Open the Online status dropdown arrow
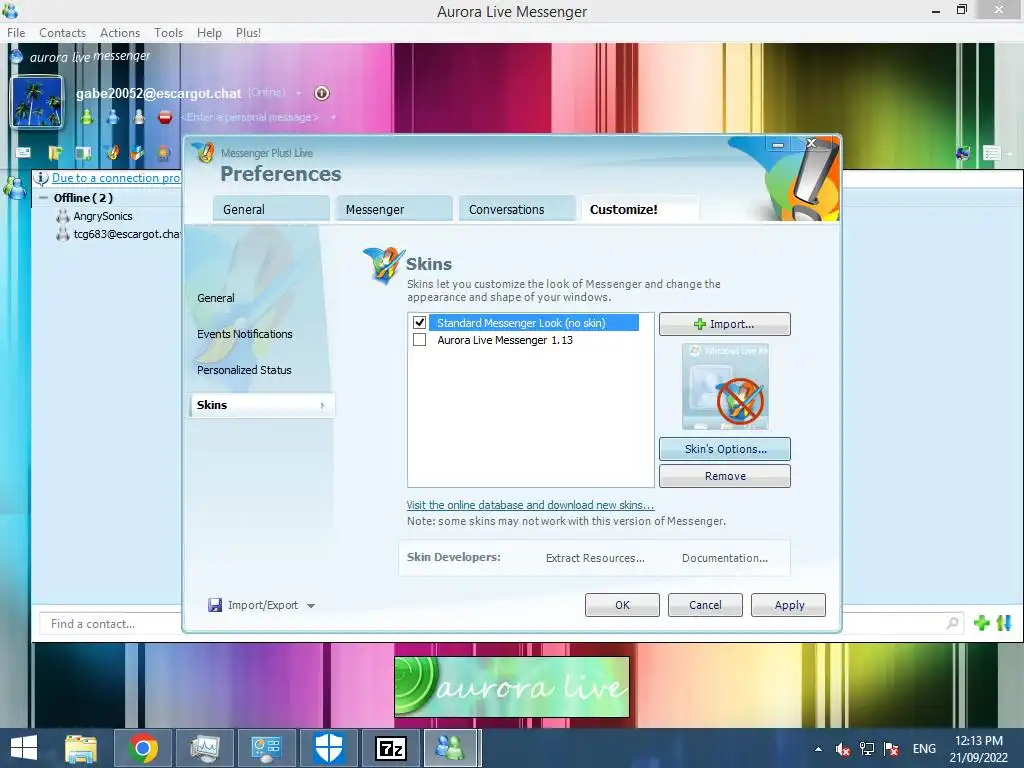Viewport: 1024px width, 768px height. pyautogui.click(x=298, y=93)
